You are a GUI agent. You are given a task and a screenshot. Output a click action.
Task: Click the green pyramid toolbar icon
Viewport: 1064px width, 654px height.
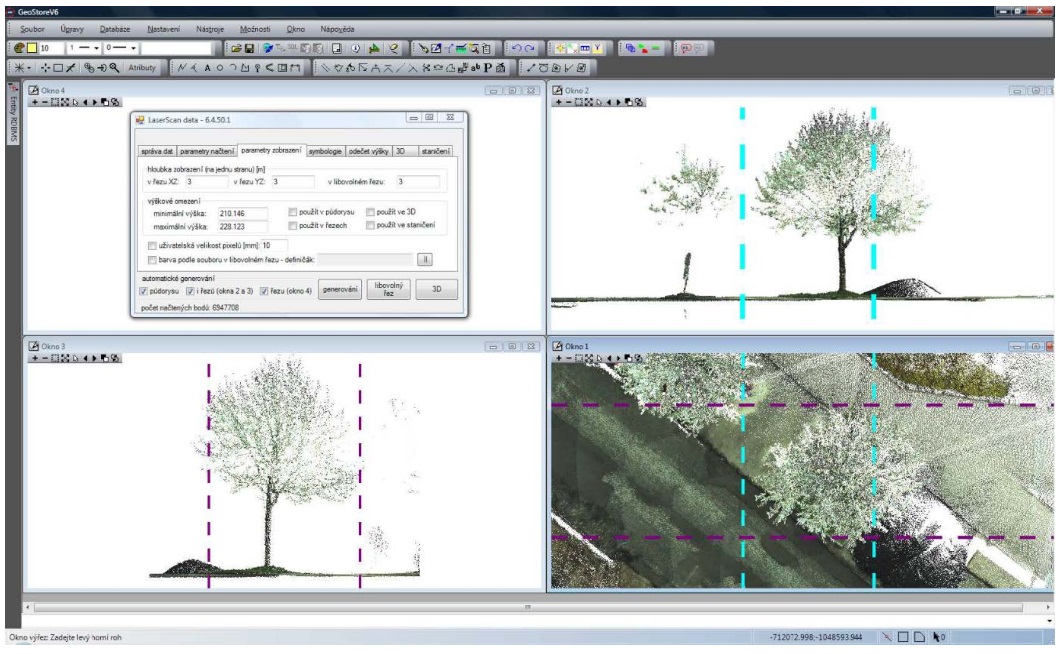coord(374,48)
